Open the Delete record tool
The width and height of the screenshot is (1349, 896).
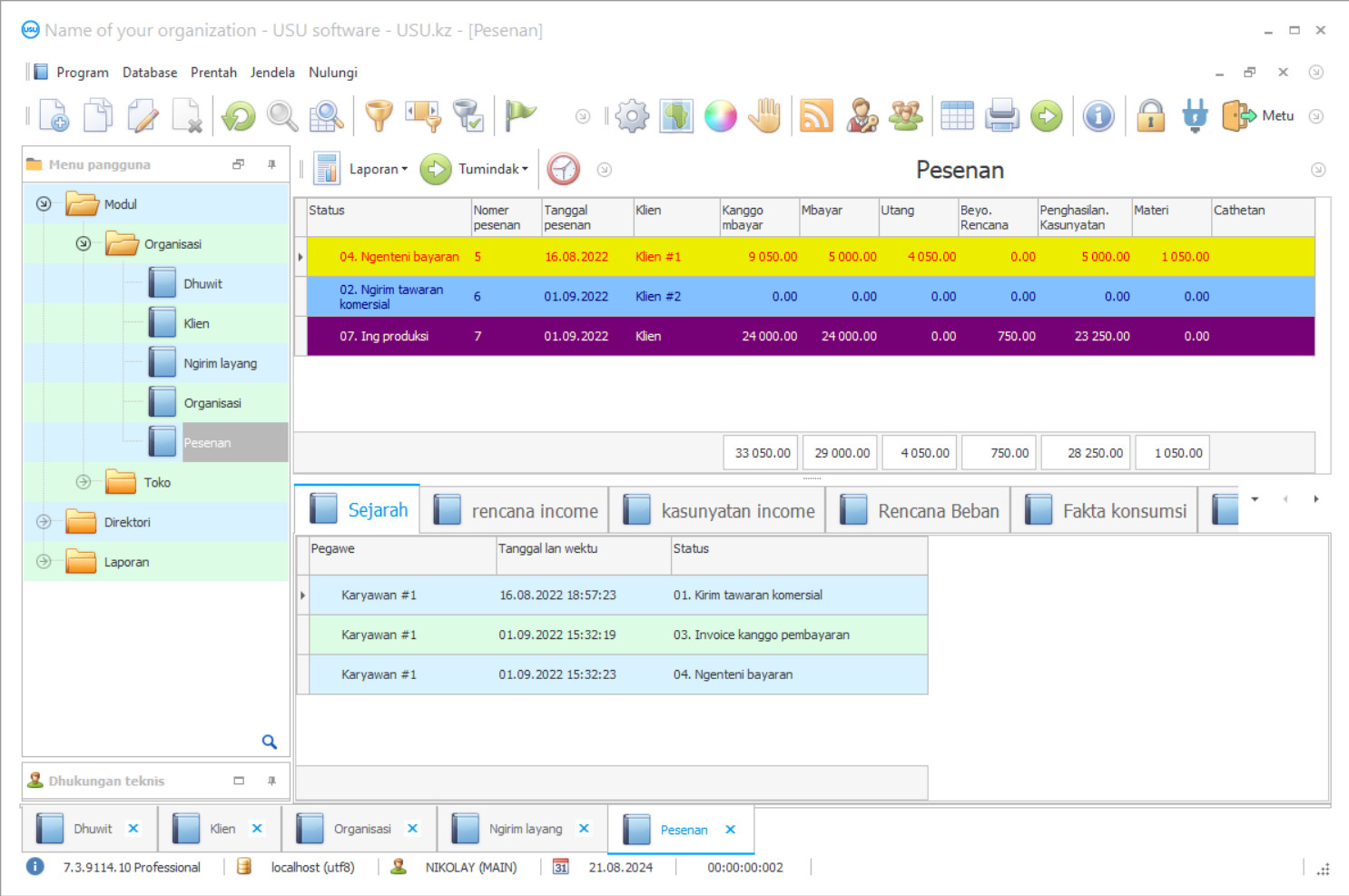[187, 115]
